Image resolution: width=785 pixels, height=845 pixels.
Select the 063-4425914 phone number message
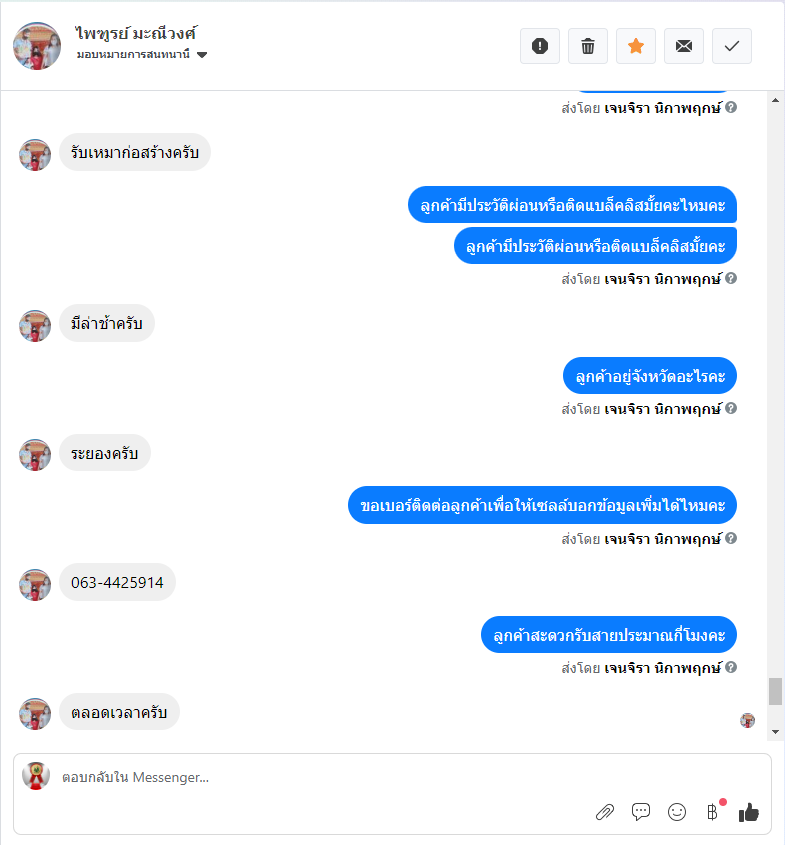point(117,582)
